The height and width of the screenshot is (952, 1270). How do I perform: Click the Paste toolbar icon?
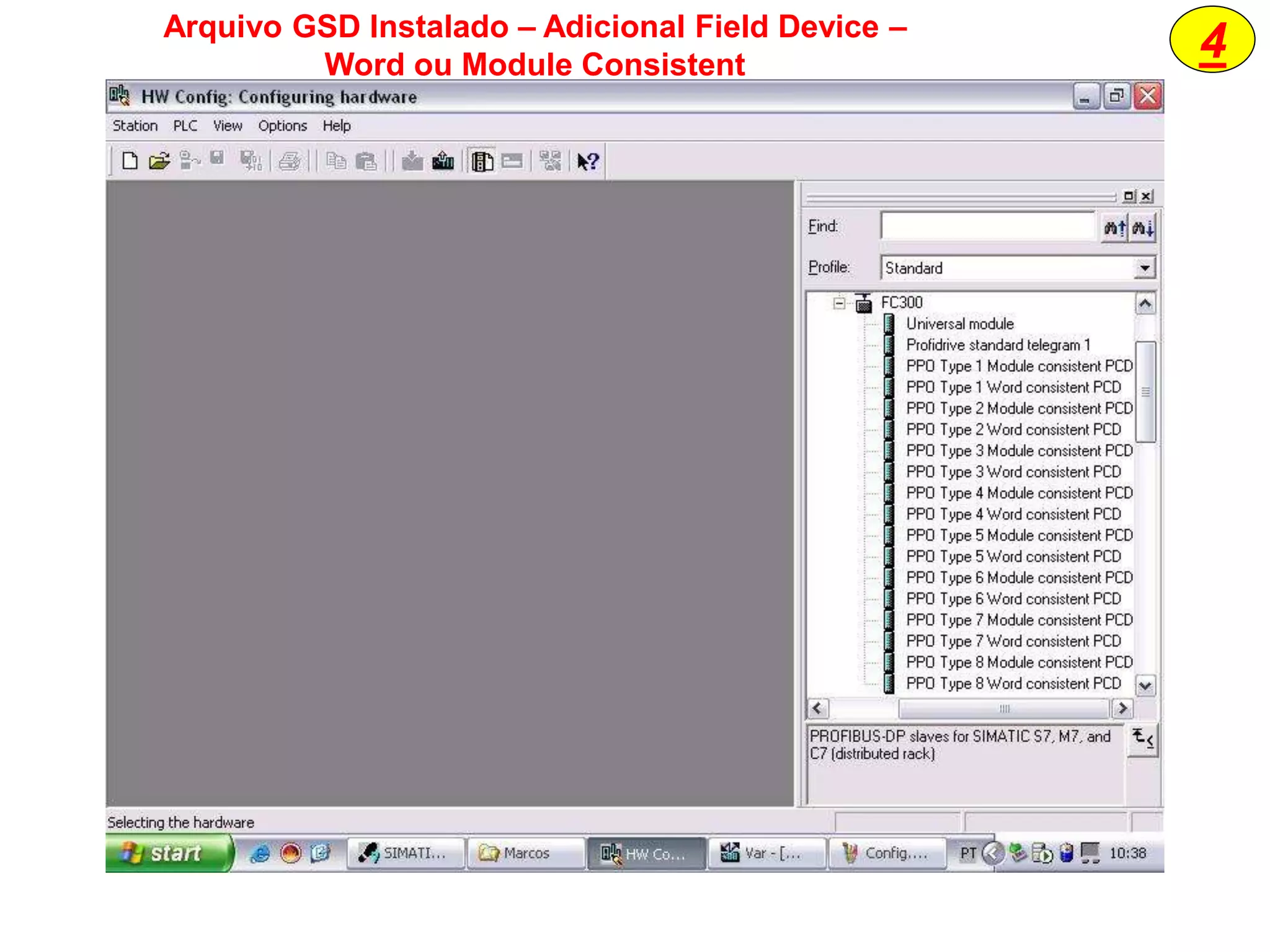pos(366,161)
